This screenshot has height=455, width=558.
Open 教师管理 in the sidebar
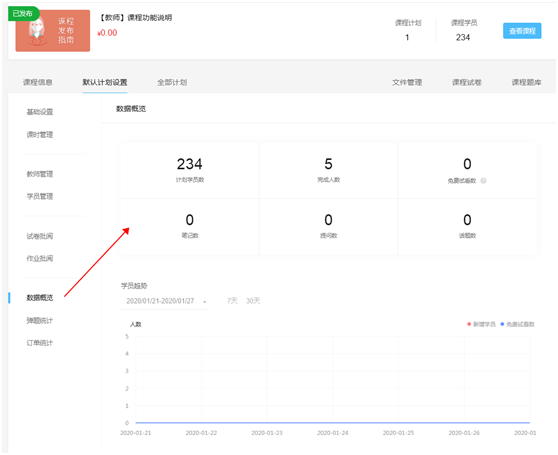tap(40, 174)
